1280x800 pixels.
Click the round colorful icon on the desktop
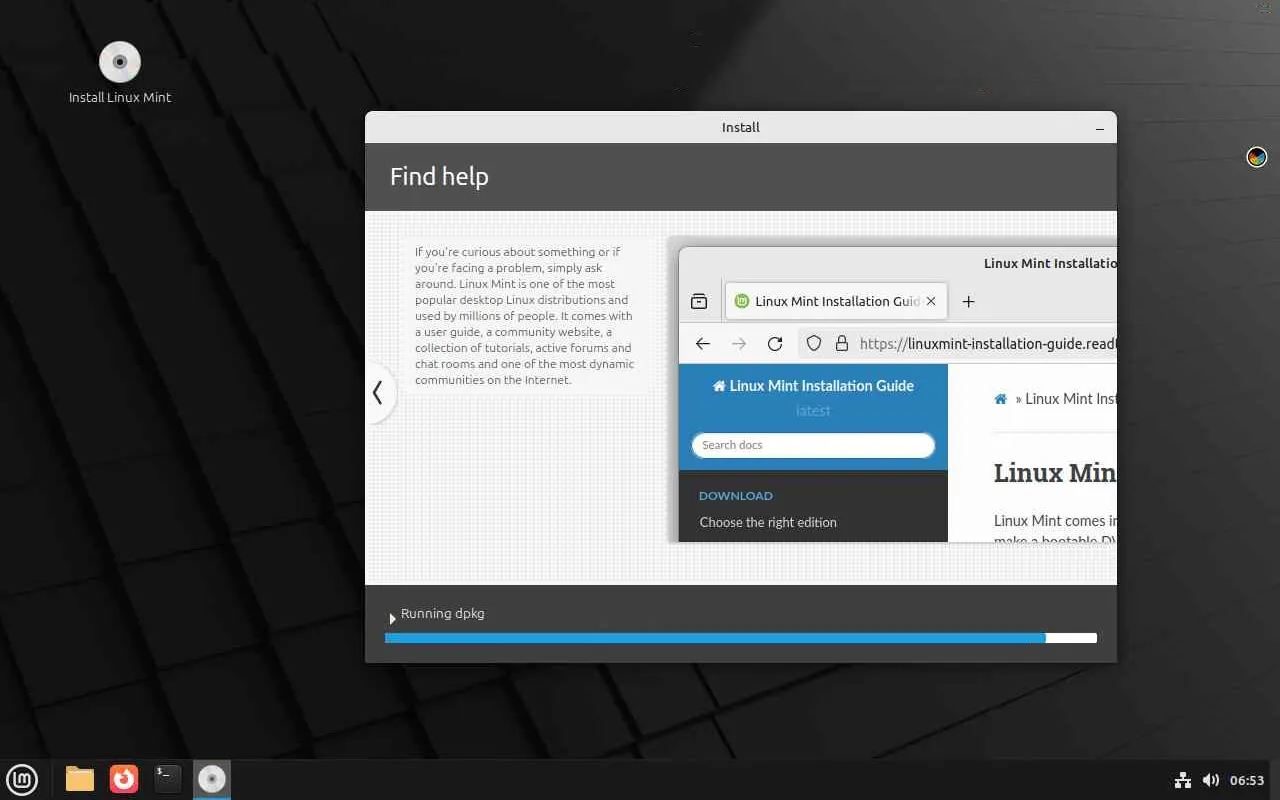(x=1257, y=157)
